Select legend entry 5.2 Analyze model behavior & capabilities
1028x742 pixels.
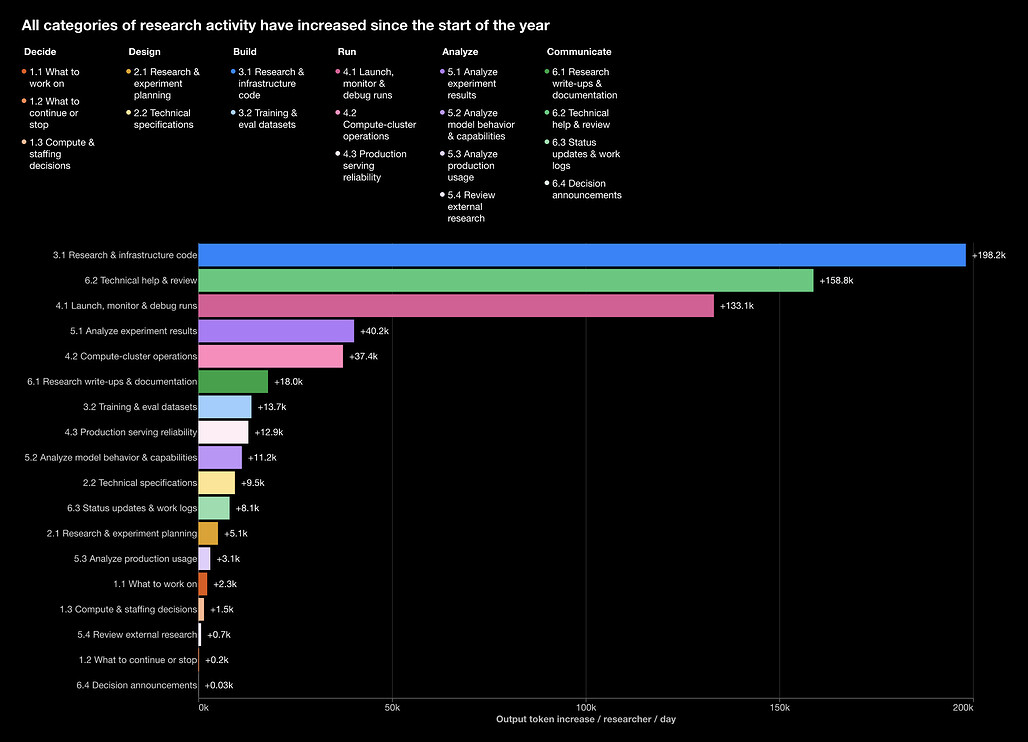477,125
